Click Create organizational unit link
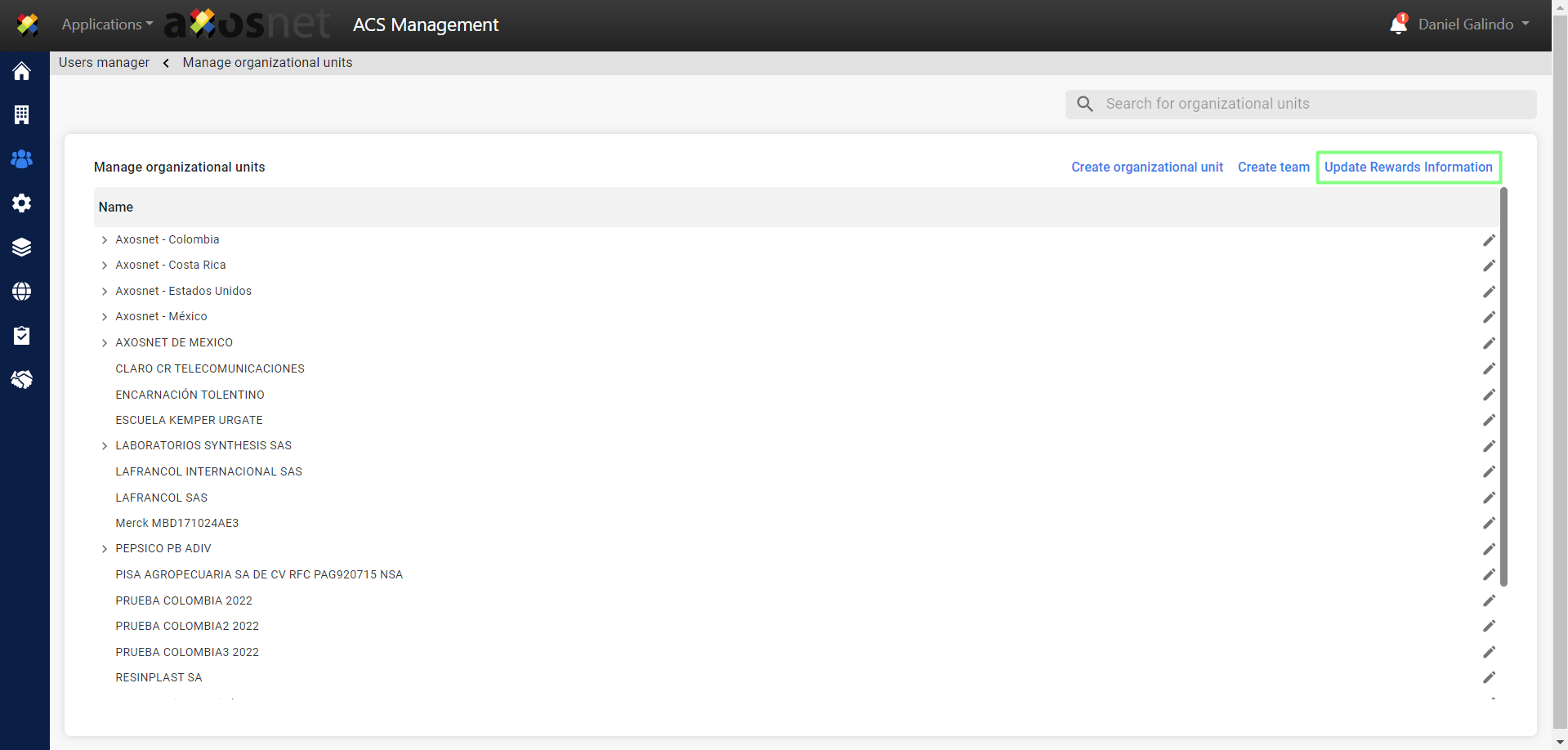 coord(1146,167)
